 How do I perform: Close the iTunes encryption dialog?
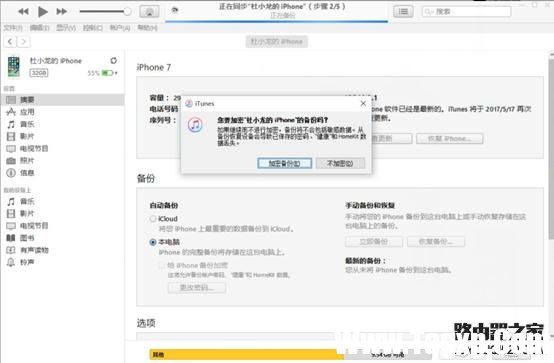click(363, 103)
